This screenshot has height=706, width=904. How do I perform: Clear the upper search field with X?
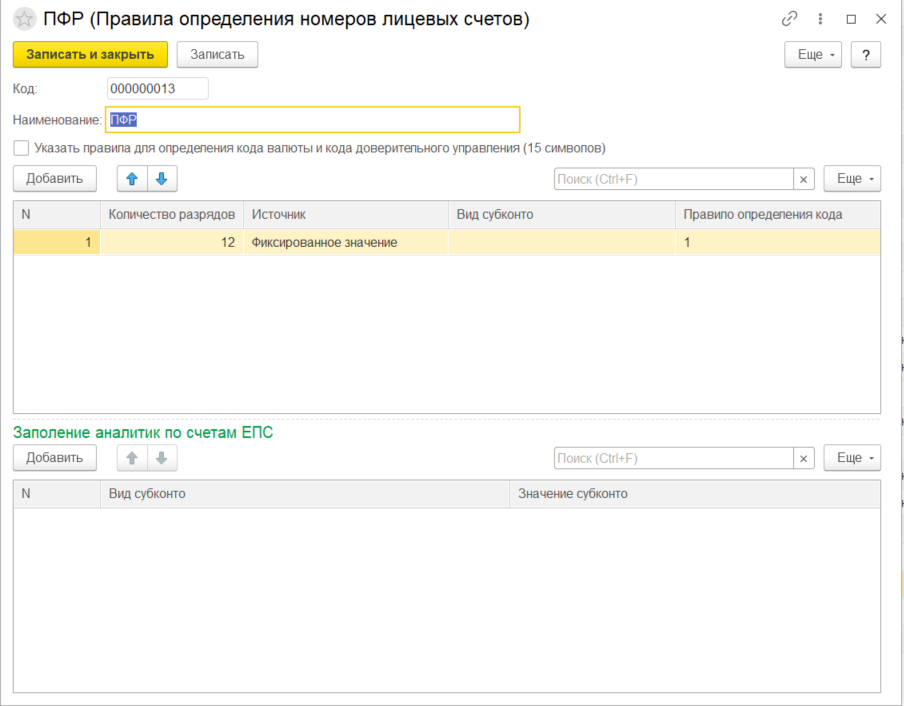click(x=804, y=179)
